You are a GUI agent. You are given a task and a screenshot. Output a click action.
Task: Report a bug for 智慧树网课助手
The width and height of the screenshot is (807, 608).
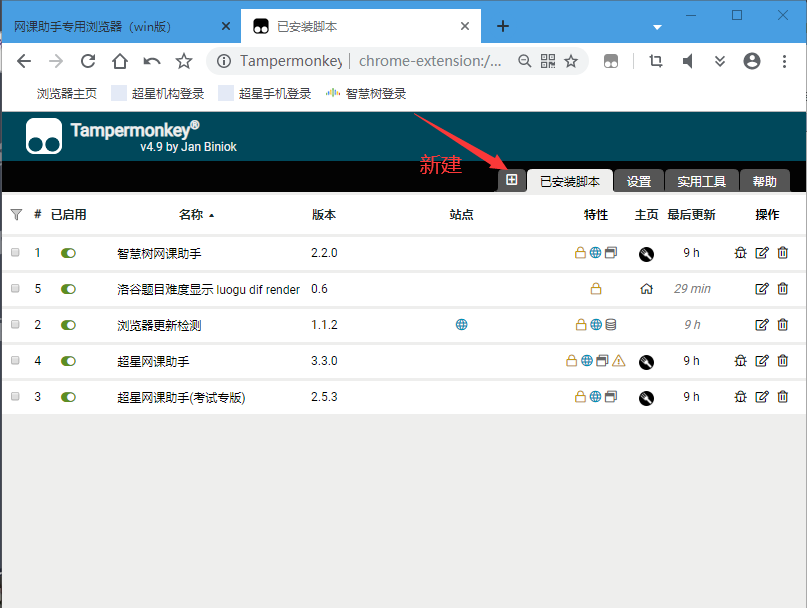740,253
